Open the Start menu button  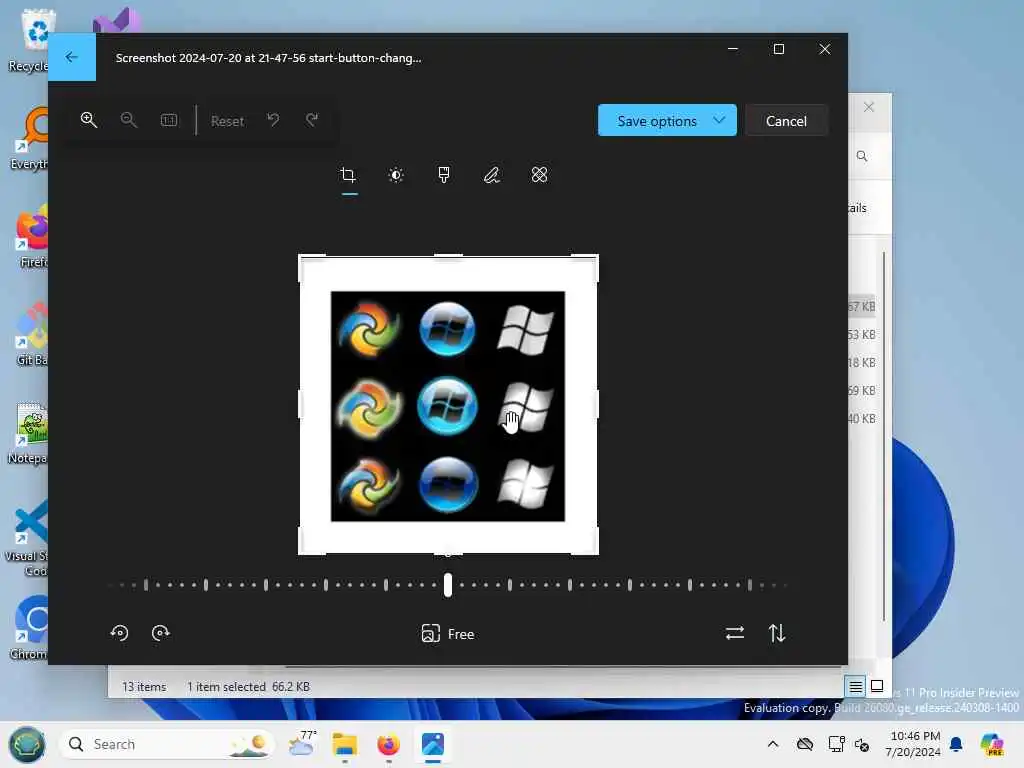pyautogui.click(x=27, y=744)
